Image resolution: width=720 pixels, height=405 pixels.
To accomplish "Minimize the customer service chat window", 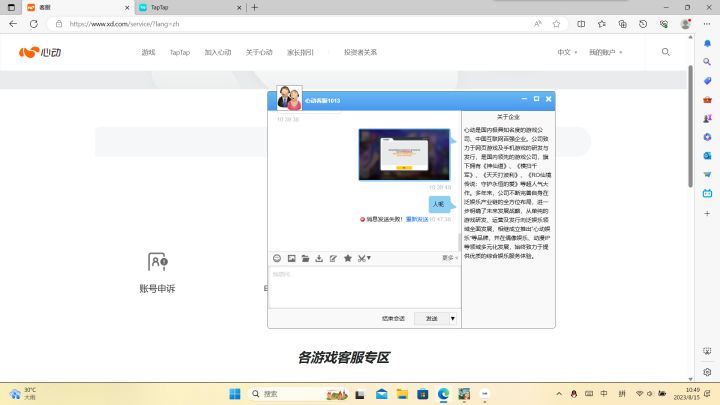I will 524,99.
